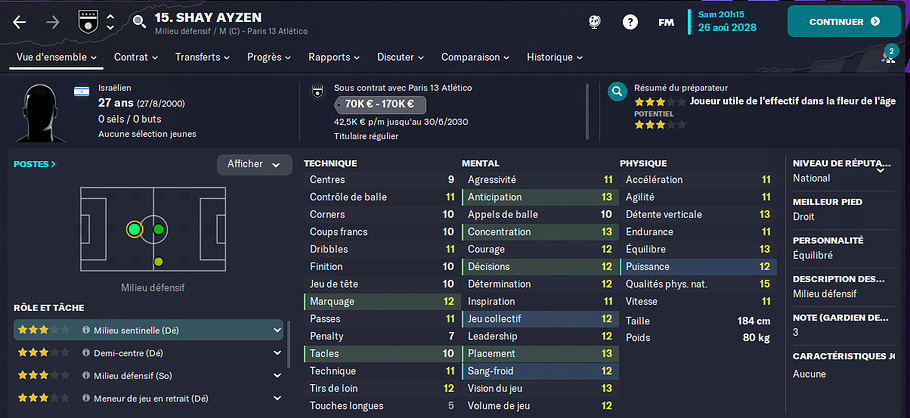The image size is (910, 418).
Task: Click the forward navigation arrow
Action: click(x=51, y=21)
